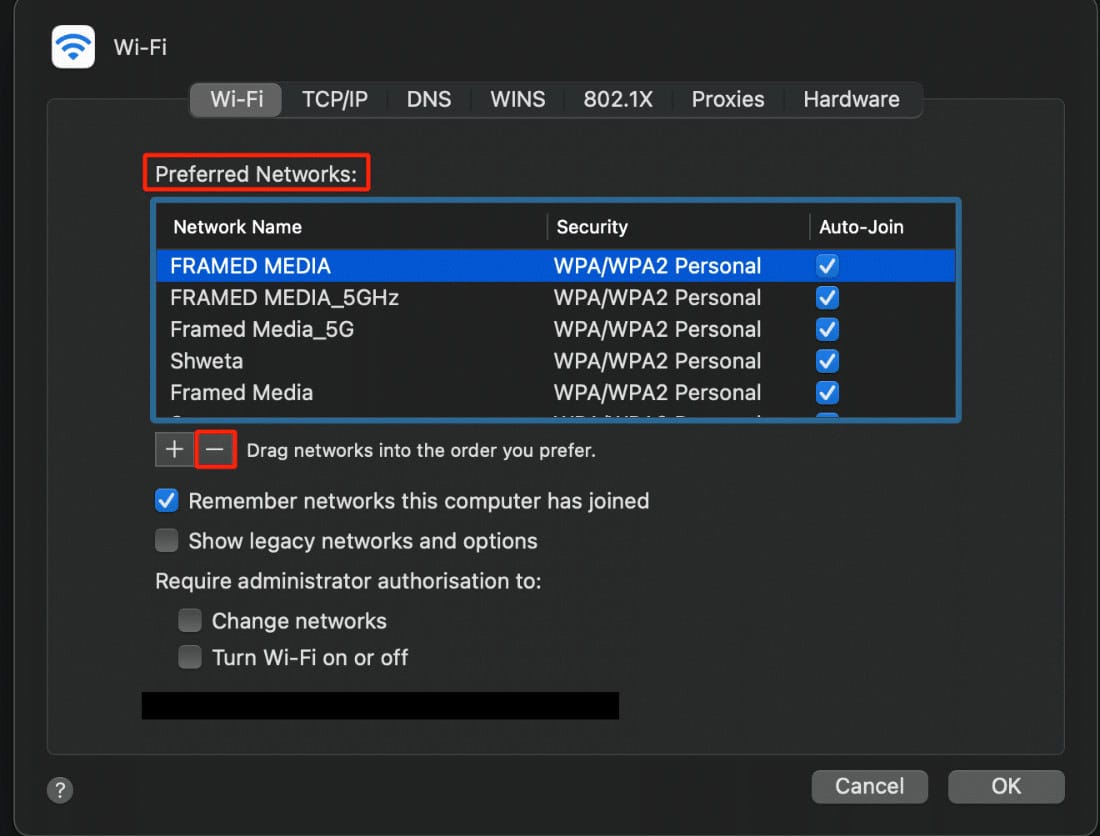Image resolution: width=1100 pixels, height=836 pixels.
Task: Open the DNS tab
Action: (x=428, y=99)
